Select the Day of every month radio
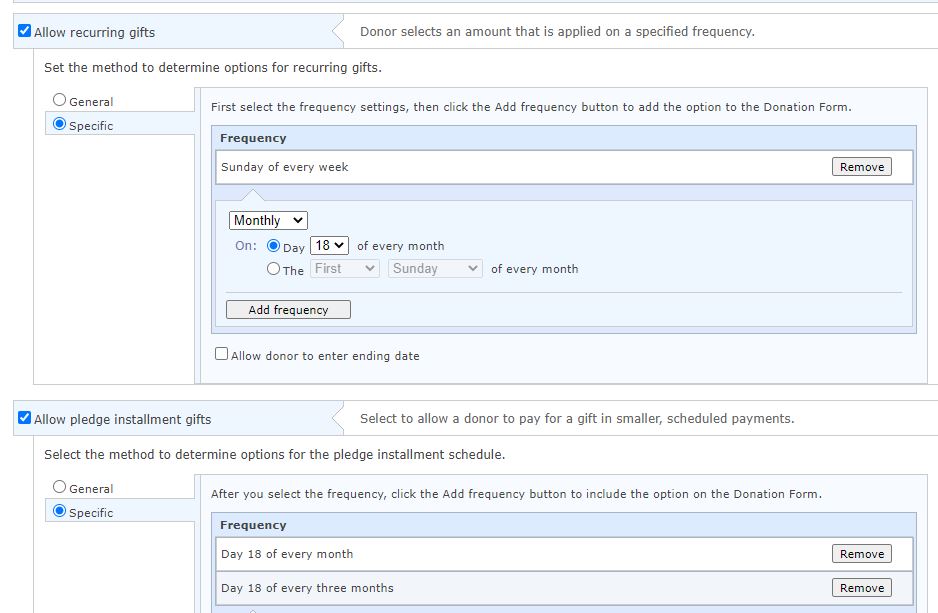 coord(273,246)
